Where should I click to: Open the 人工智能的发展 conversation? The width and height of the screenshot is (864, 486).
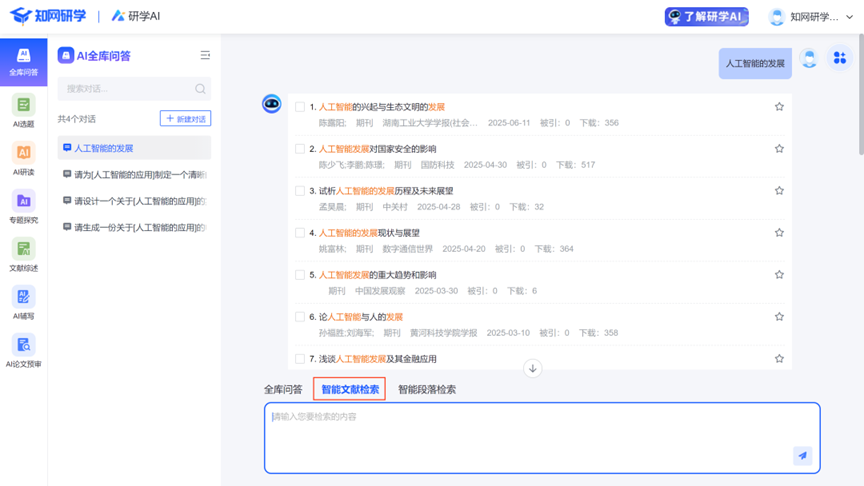[x=134, y=148]
